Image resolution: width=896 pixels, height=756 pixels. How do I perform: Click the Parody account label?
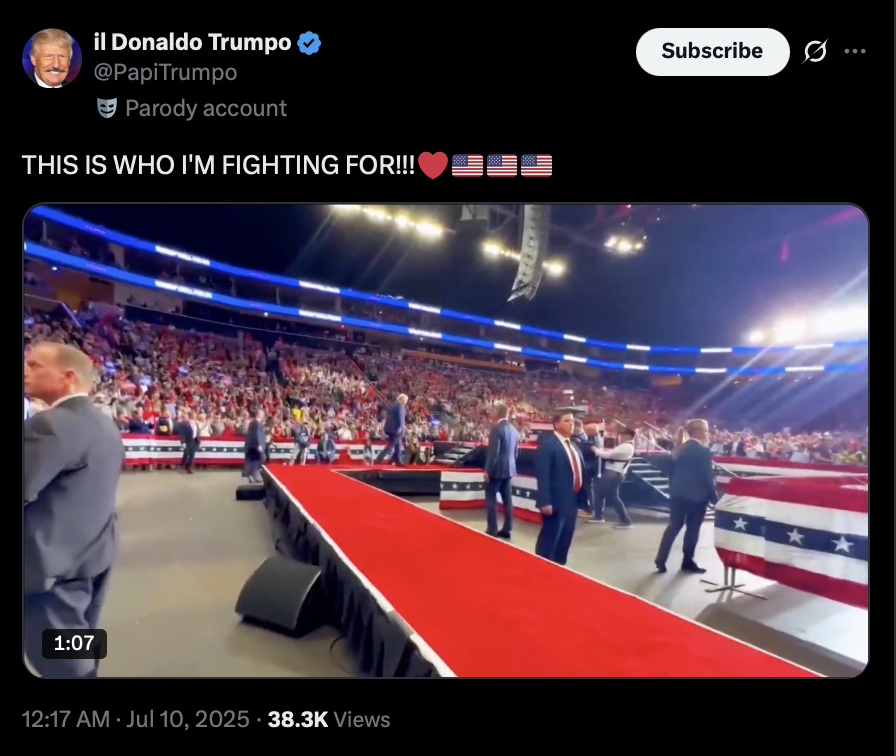tap(206, 108)
